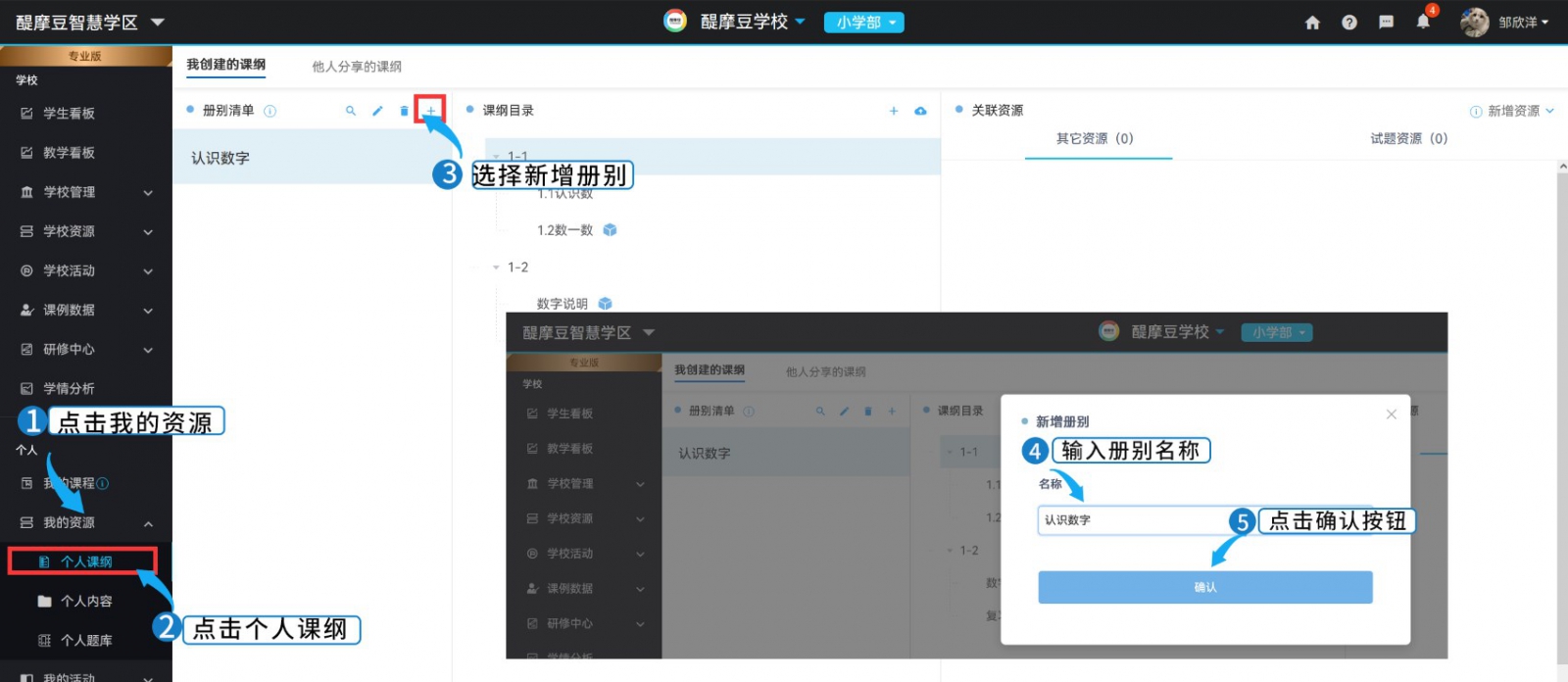Click the home icon in top bar

(1312, 23)
